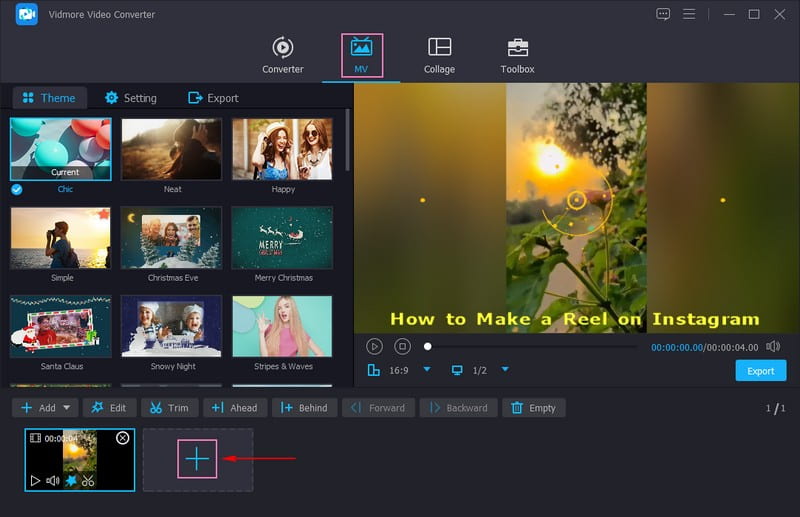The height and width of the screenshot is (517, 800).
Task: Select the Merry Christmas theme thumbnail
Action: (281, 238)
